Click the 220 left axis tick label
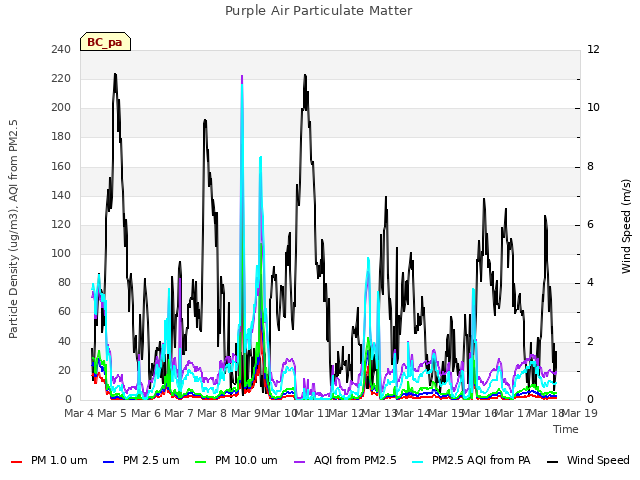 click(x=61, y=78)
